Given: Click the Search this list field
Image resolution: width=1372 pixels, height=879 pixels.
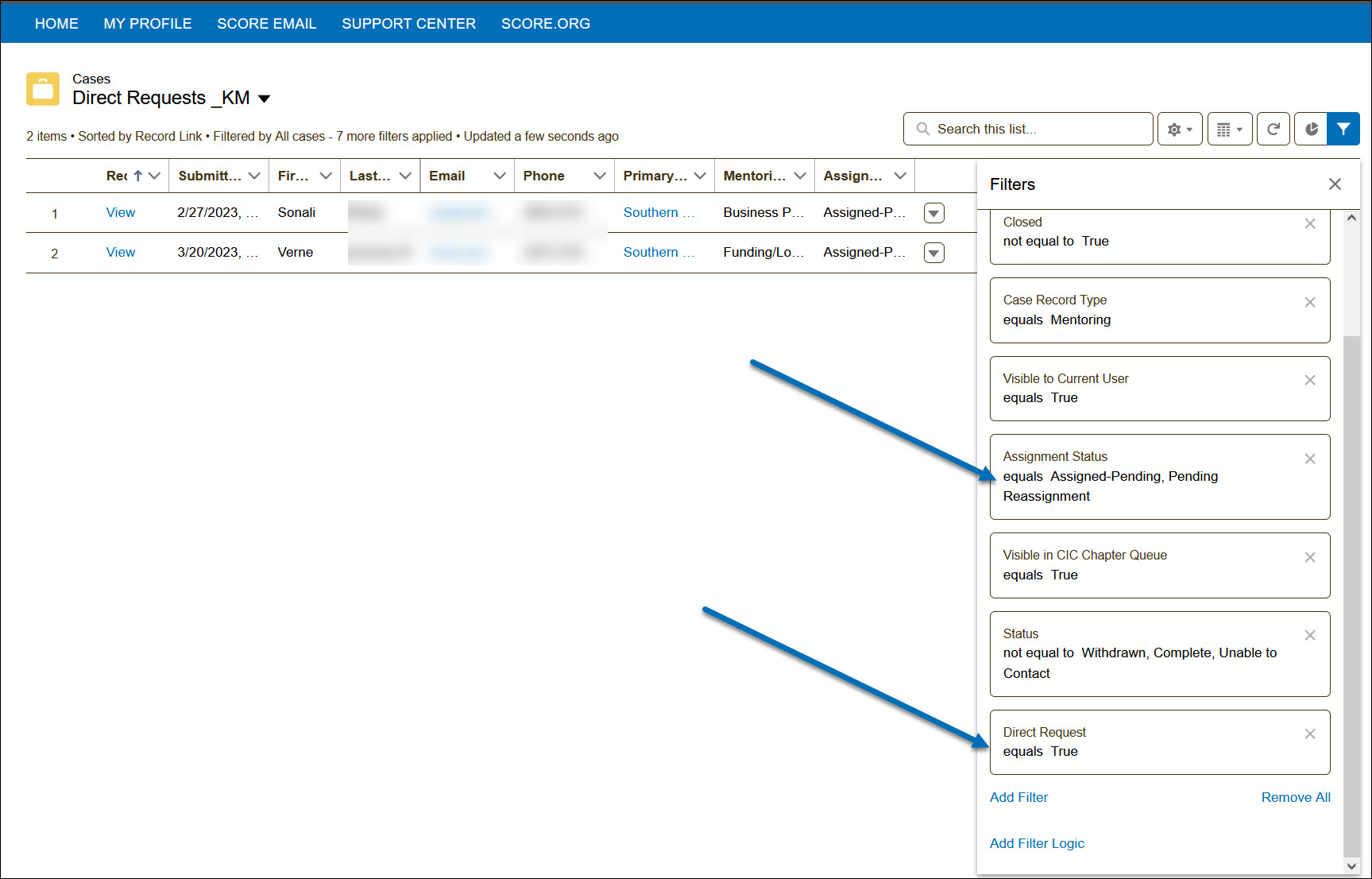Looking at the screenshot, I should pos(1028,129).
